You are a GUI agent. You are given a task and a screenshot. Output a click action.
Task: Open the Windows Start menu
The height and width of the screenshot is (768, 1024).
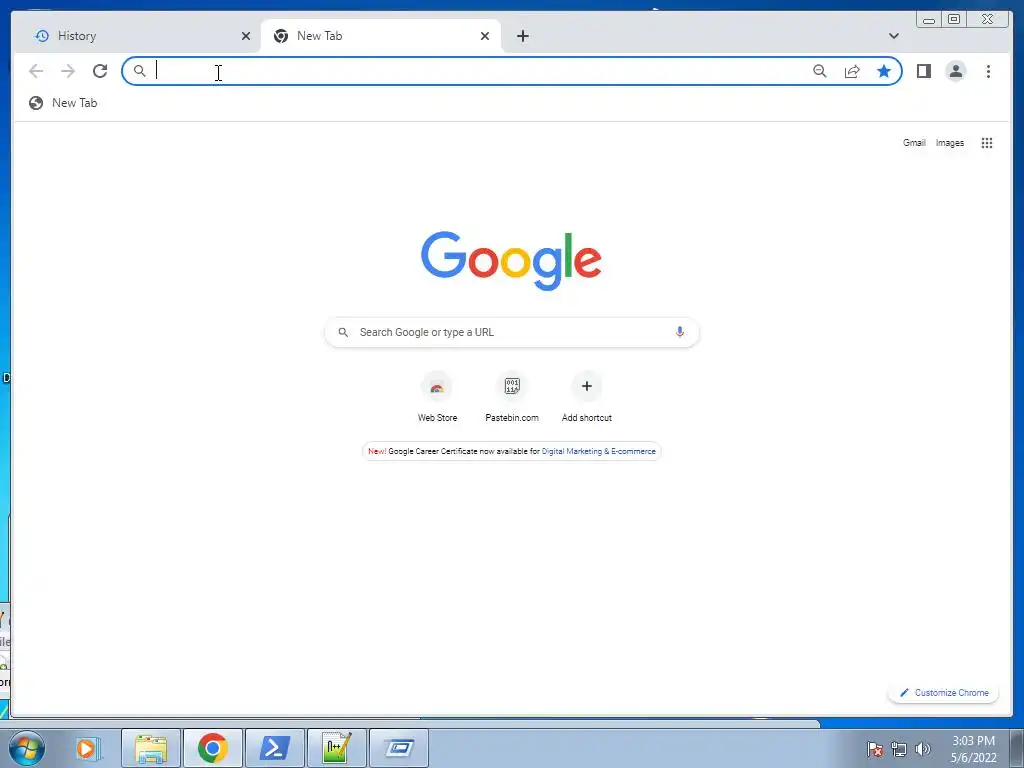coord(27,748)
